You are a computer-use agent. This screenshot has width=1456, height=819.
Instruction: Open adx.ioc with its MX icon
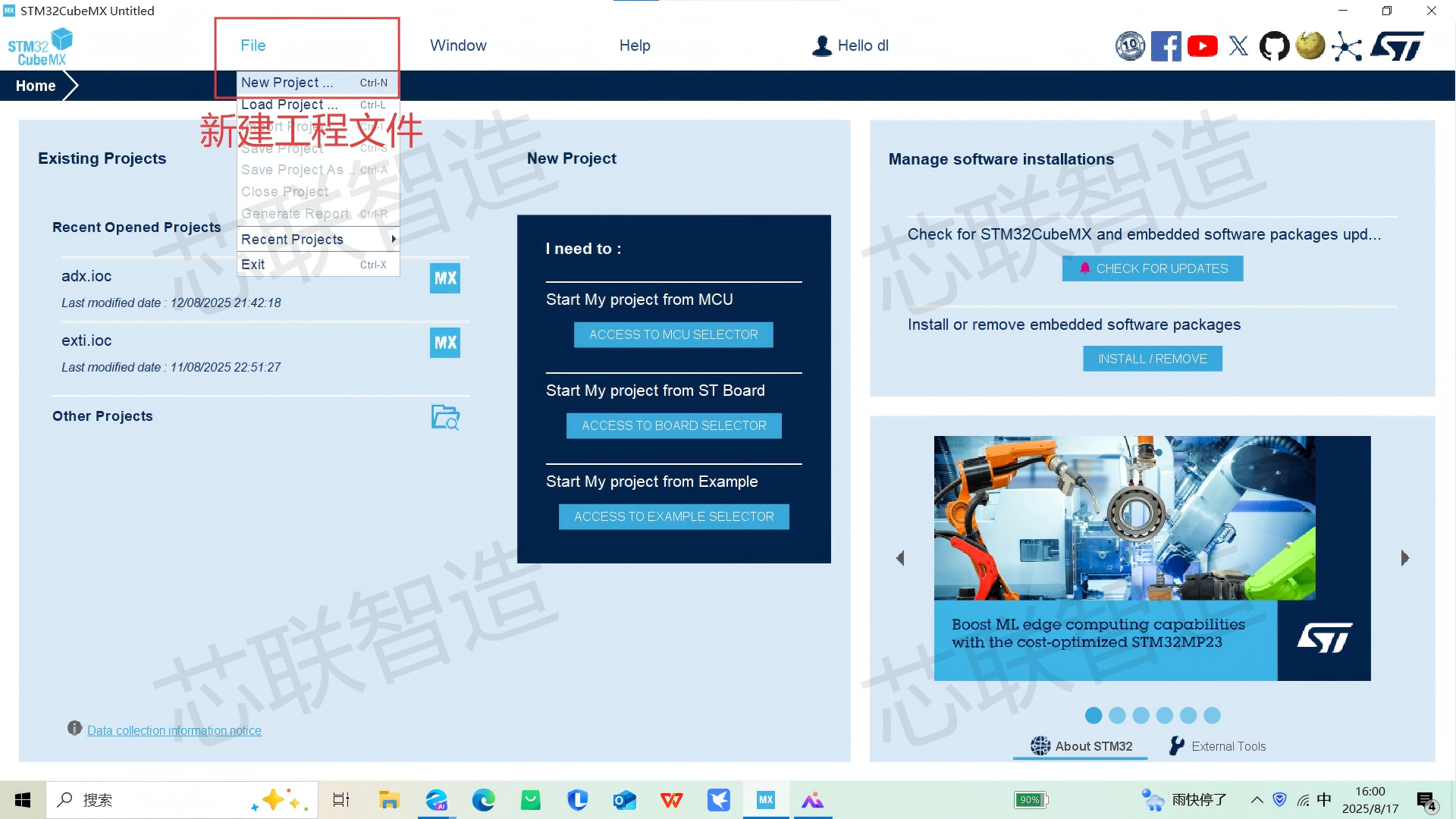point(445,278)
